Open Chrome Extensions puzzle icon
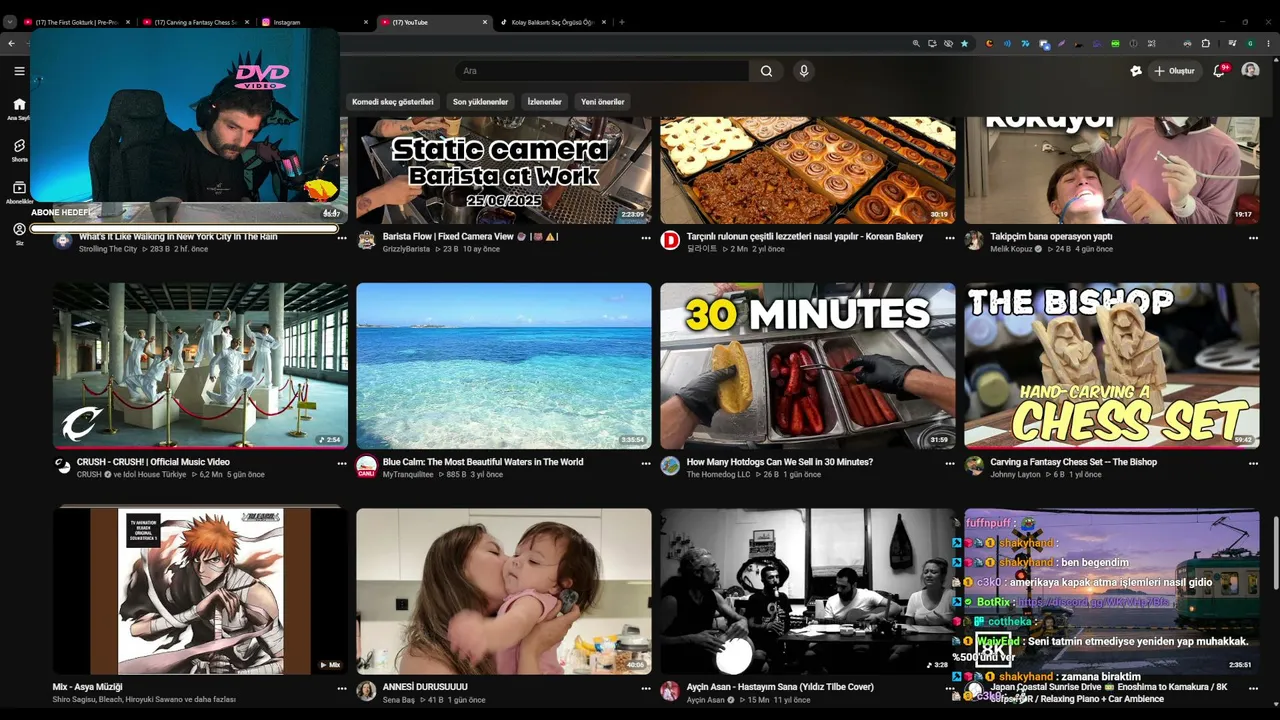This screenshot has height=720, width=1280. 1205,43
